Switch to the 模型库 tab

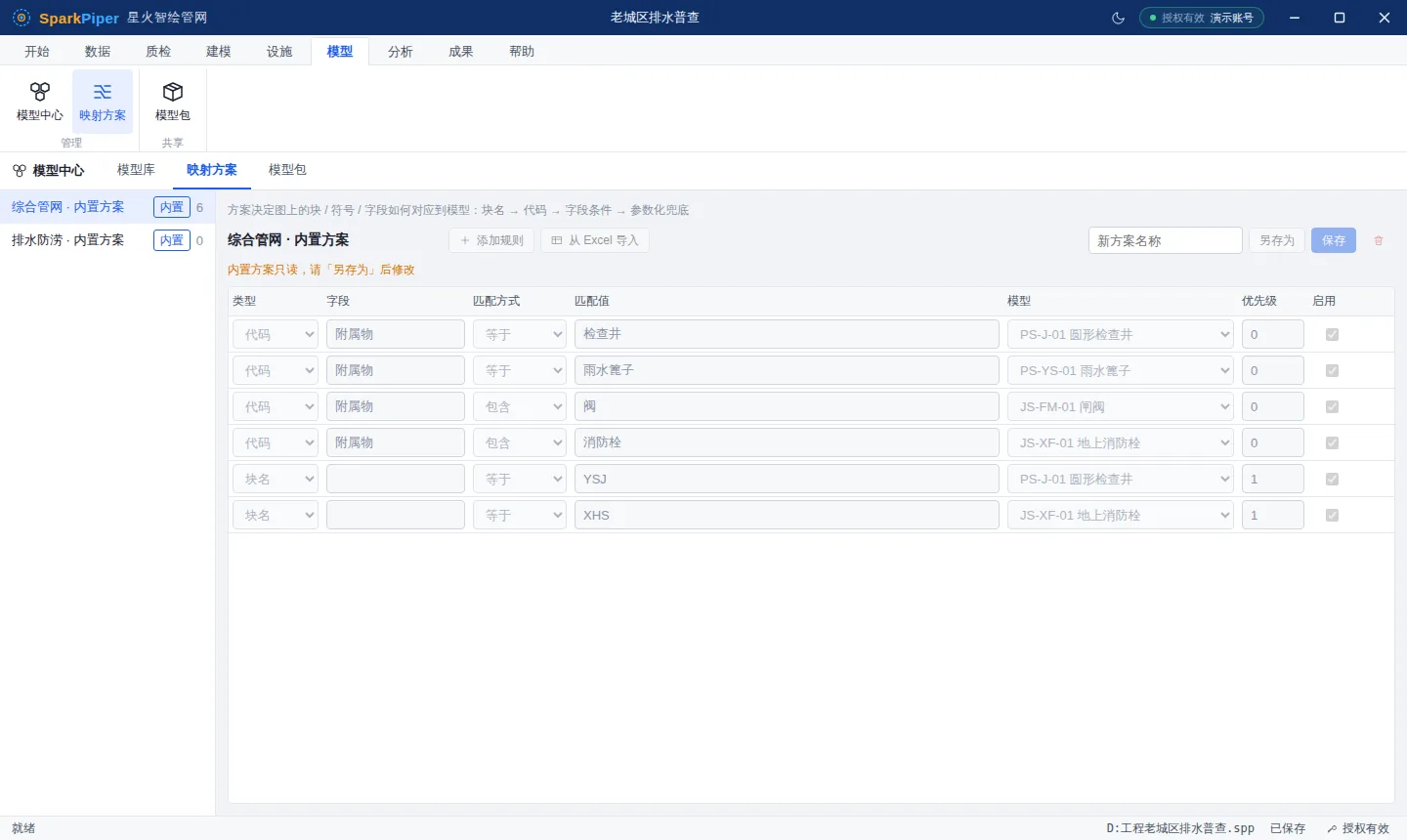coord(136,170)
